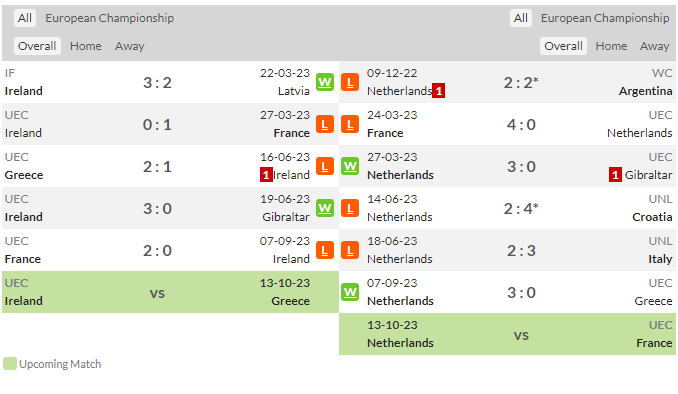
Task: Switch left panel to Away tab
Action: pyautogui.click(x=130, y=46)
